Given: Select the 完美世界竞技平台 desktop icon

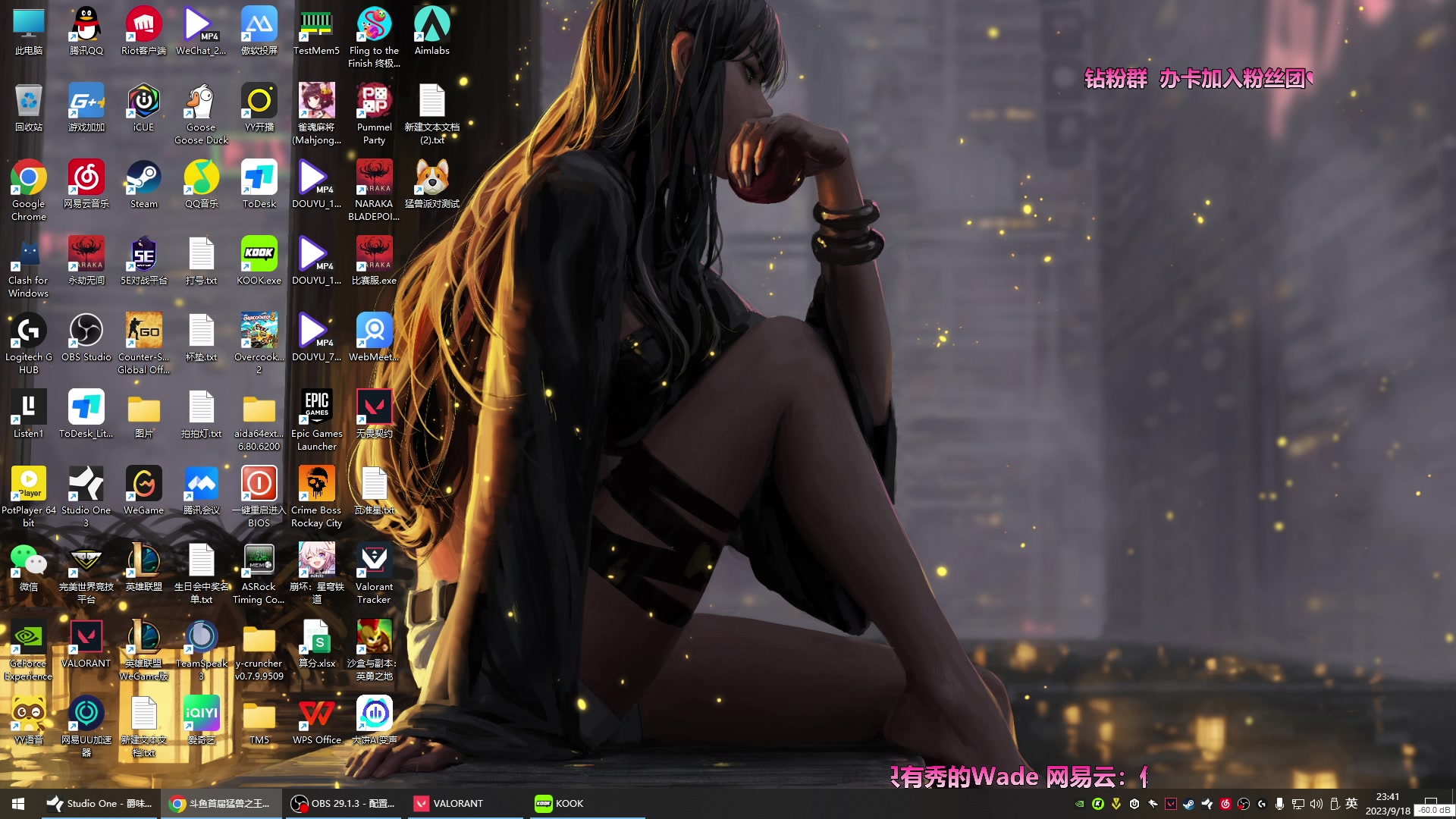Looking at the screenshot, I should (x=86, y=573).
